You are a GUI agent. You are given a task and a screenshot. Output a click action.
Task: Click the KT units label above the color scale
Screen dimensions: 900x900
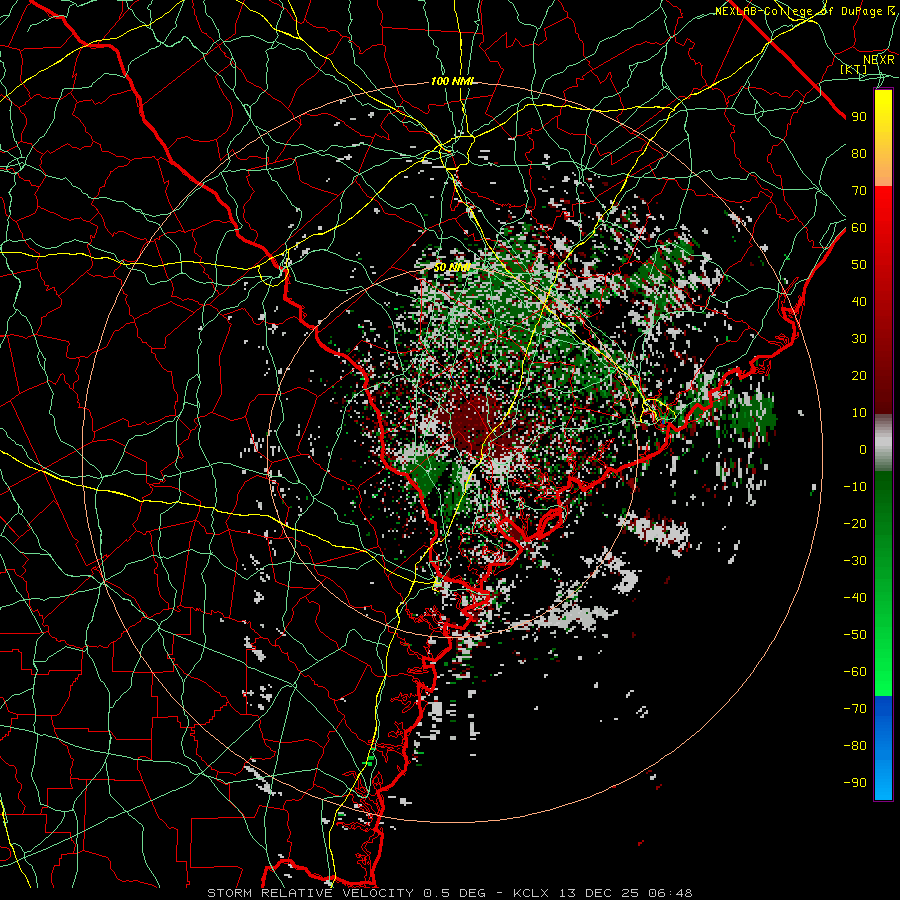coord(854,69)
